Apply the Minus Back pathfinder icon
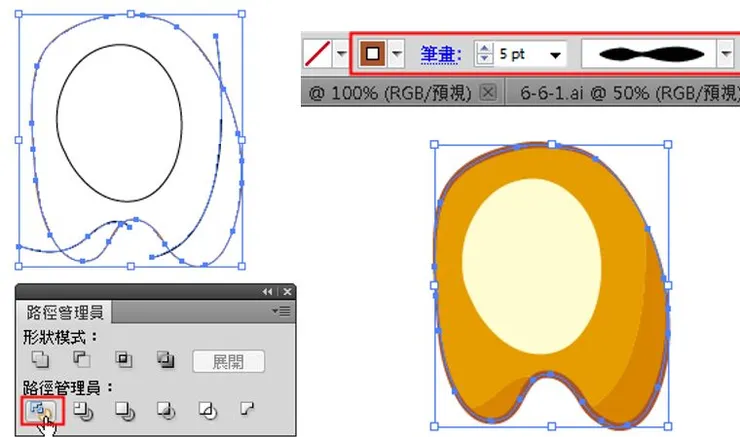This screenshot has height=437, width=740. 247,409
